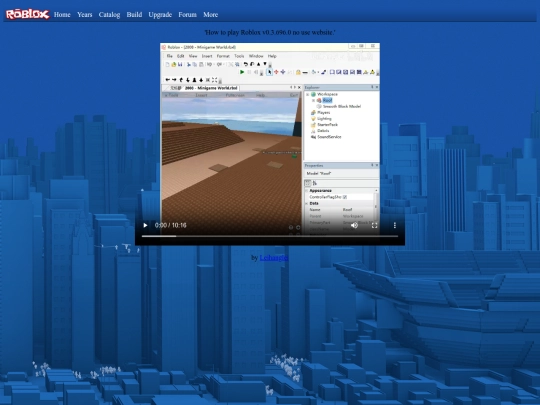Play the video with the play button
The image size is (540, 405).
point(145,225)
